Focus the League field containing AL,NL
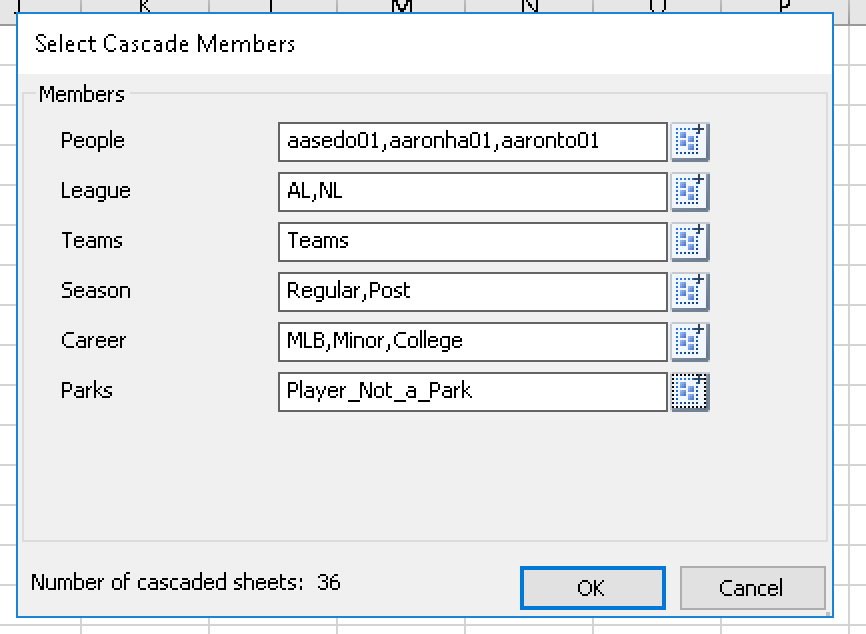Viewport: 866px width, 634px height. 472,192
